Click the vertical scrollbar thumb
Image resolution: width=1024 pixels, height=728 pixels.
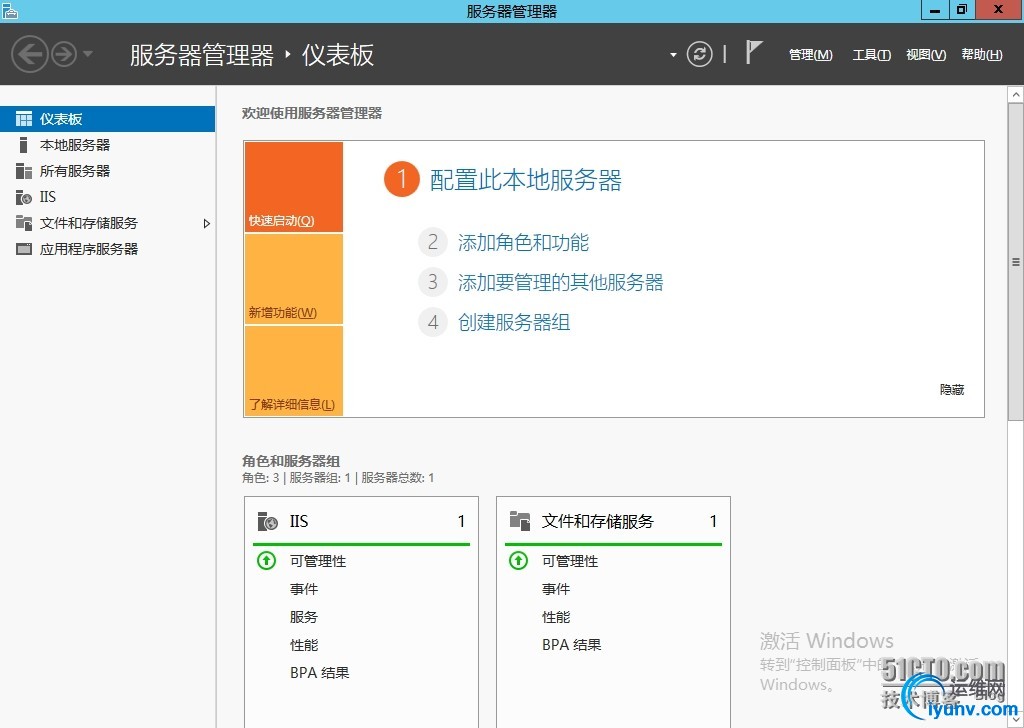[1016, 262]
